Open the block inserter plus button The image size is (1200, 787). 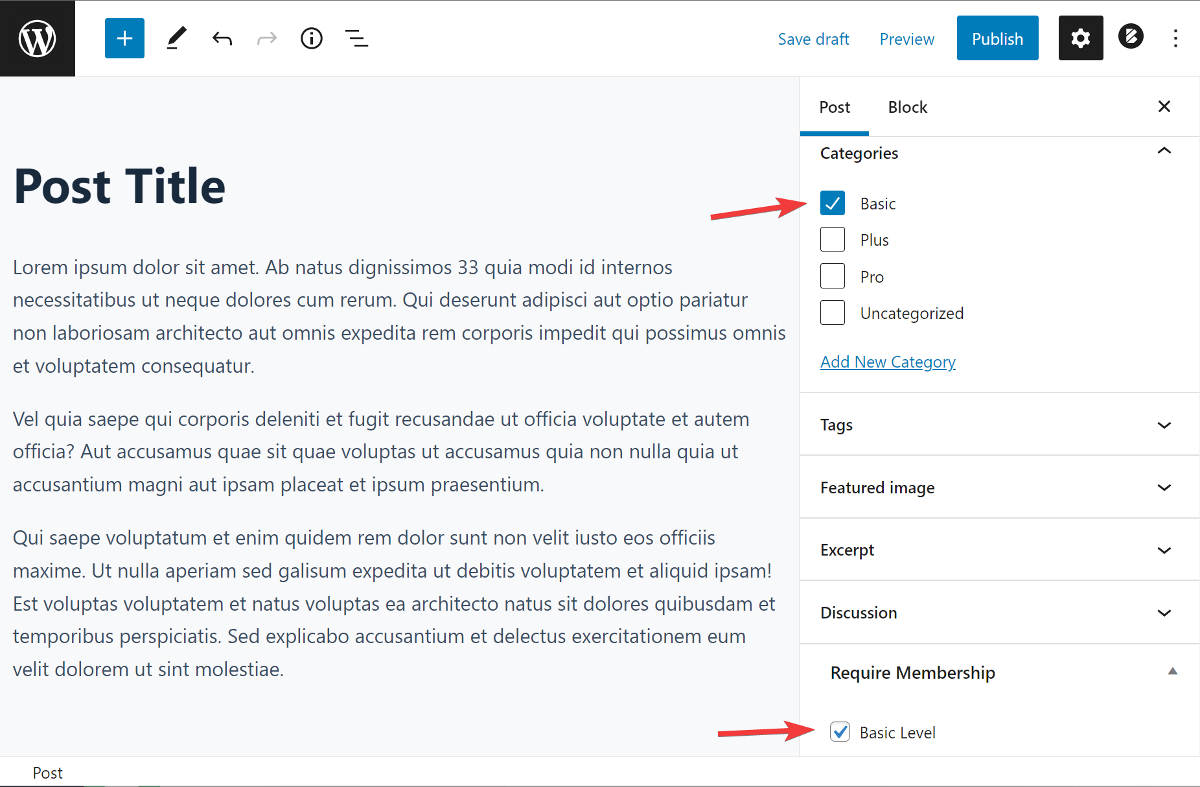125,39
